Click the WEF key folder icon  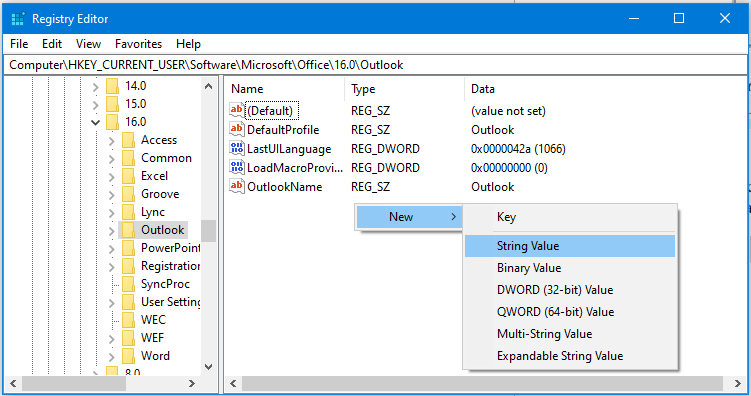tap(128, 338)
